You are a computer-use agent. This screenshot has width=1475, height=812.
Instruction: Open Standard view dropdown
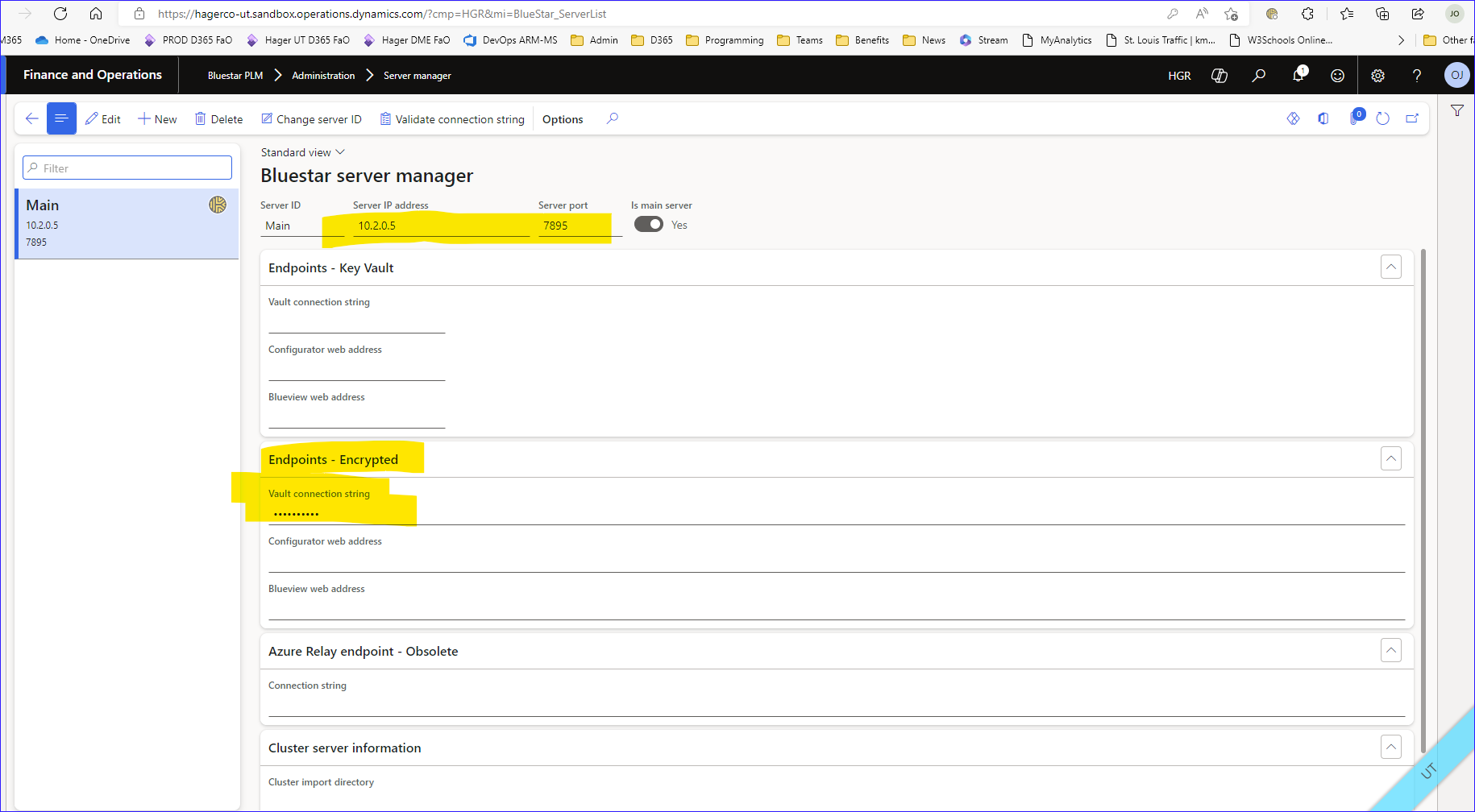click(303, 152)
